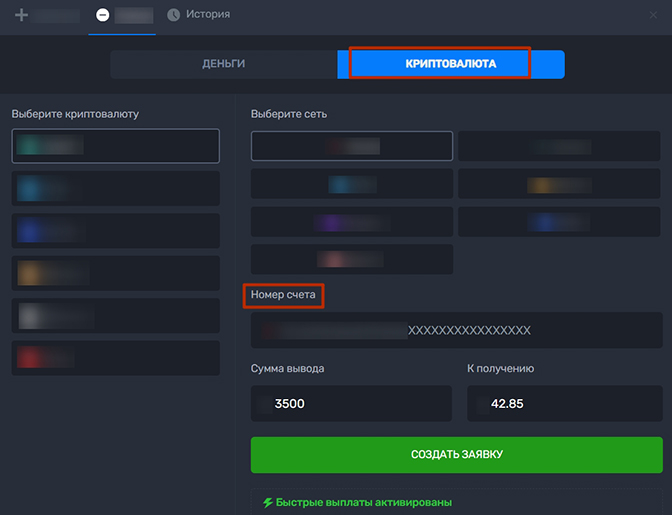Click the Номер счета input field
672x515 pixels.
click(456, 330)
